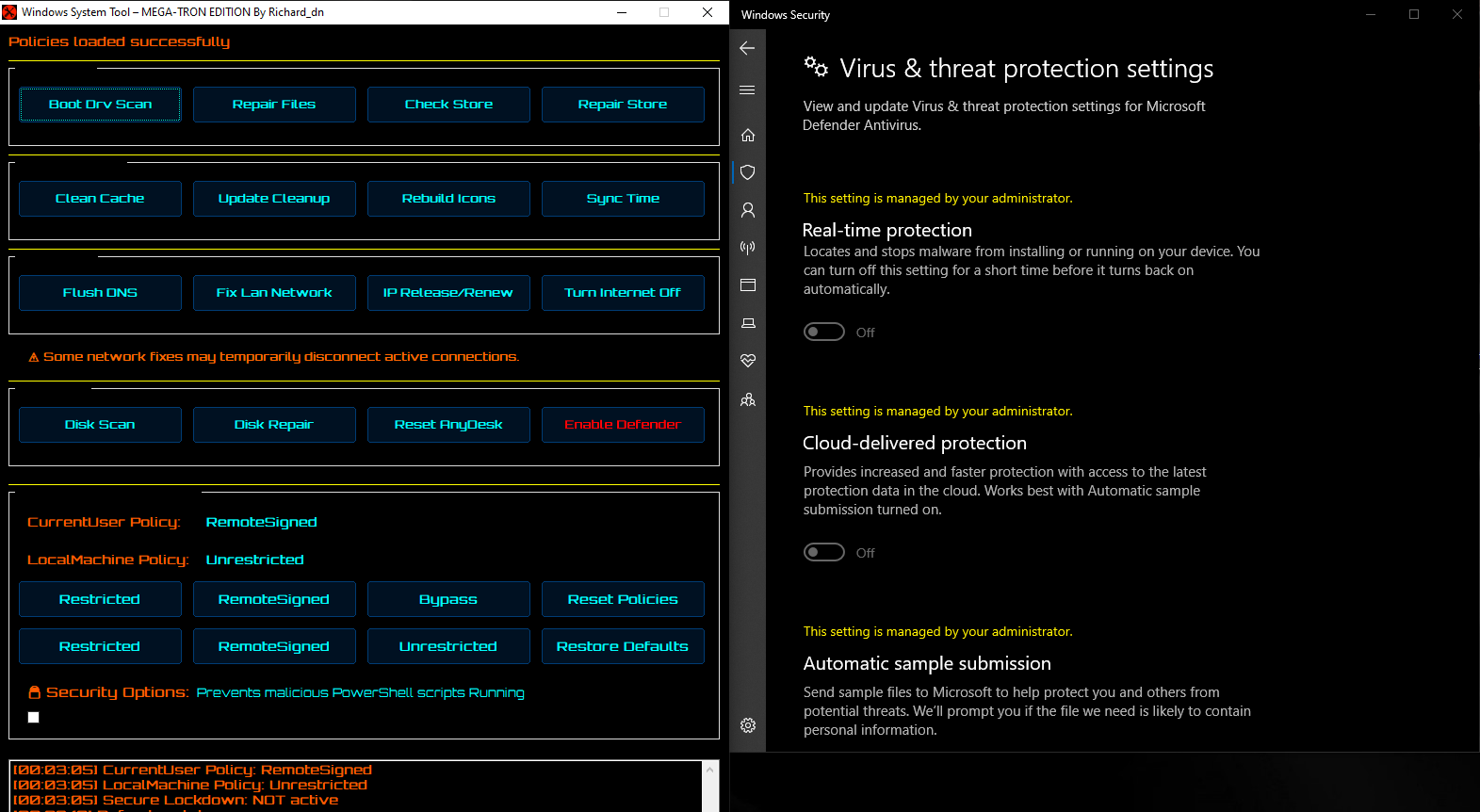Click the 'Automatic sample submission' heading
Viewport: 1480px width, 812px height.
point(927,663)
